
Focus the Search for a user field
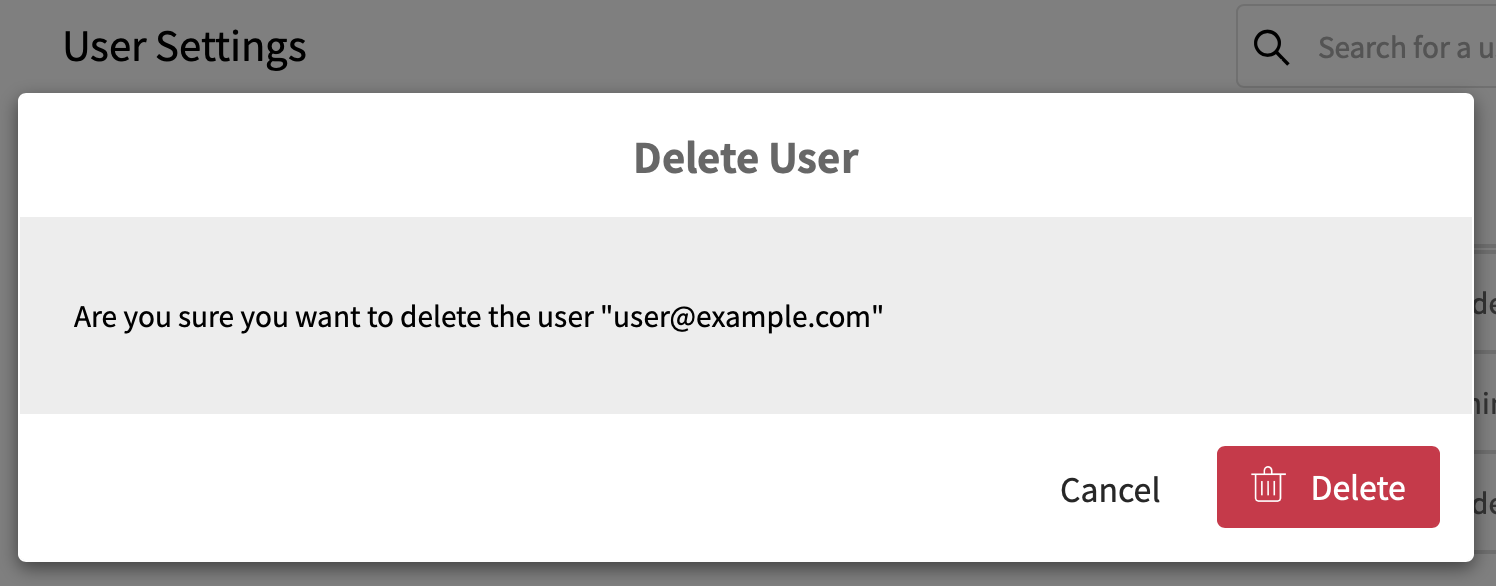(x=1366, y=47)
